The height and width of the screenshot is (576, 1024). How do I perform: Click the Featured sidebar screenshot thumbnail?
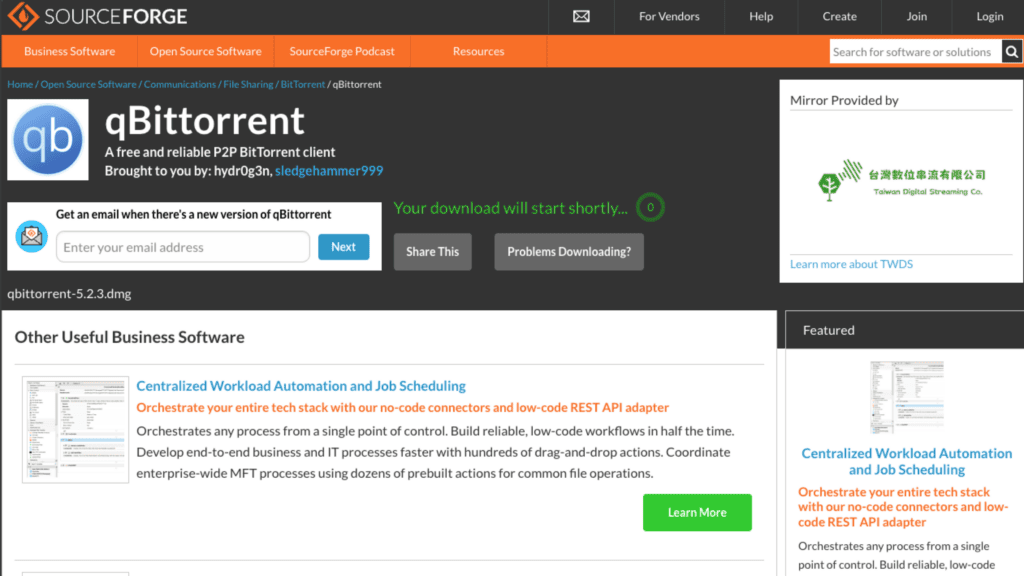tap(906, 398)
